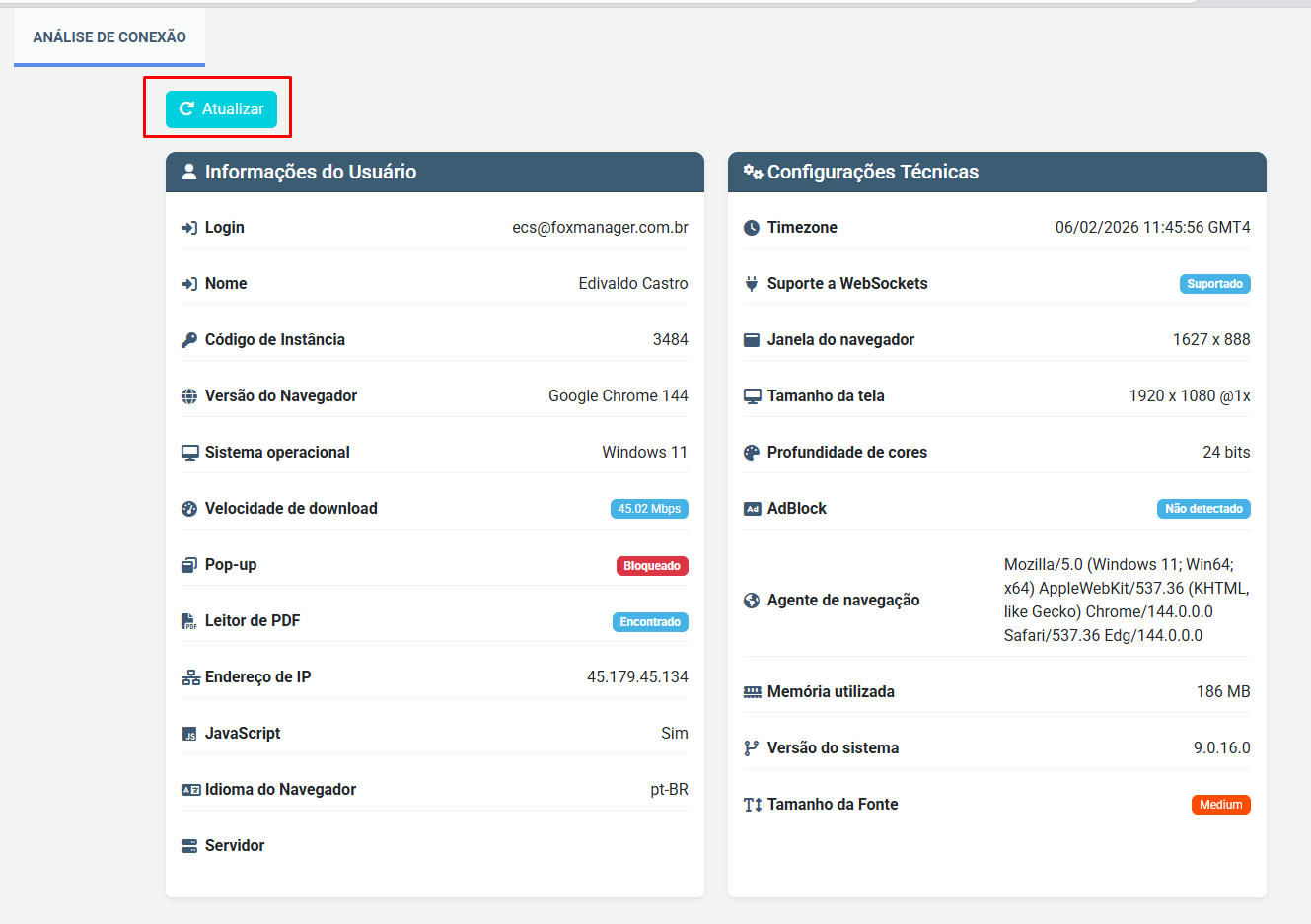Click the gears icon beside Configurações Técnicas

[x=753, y=172]
